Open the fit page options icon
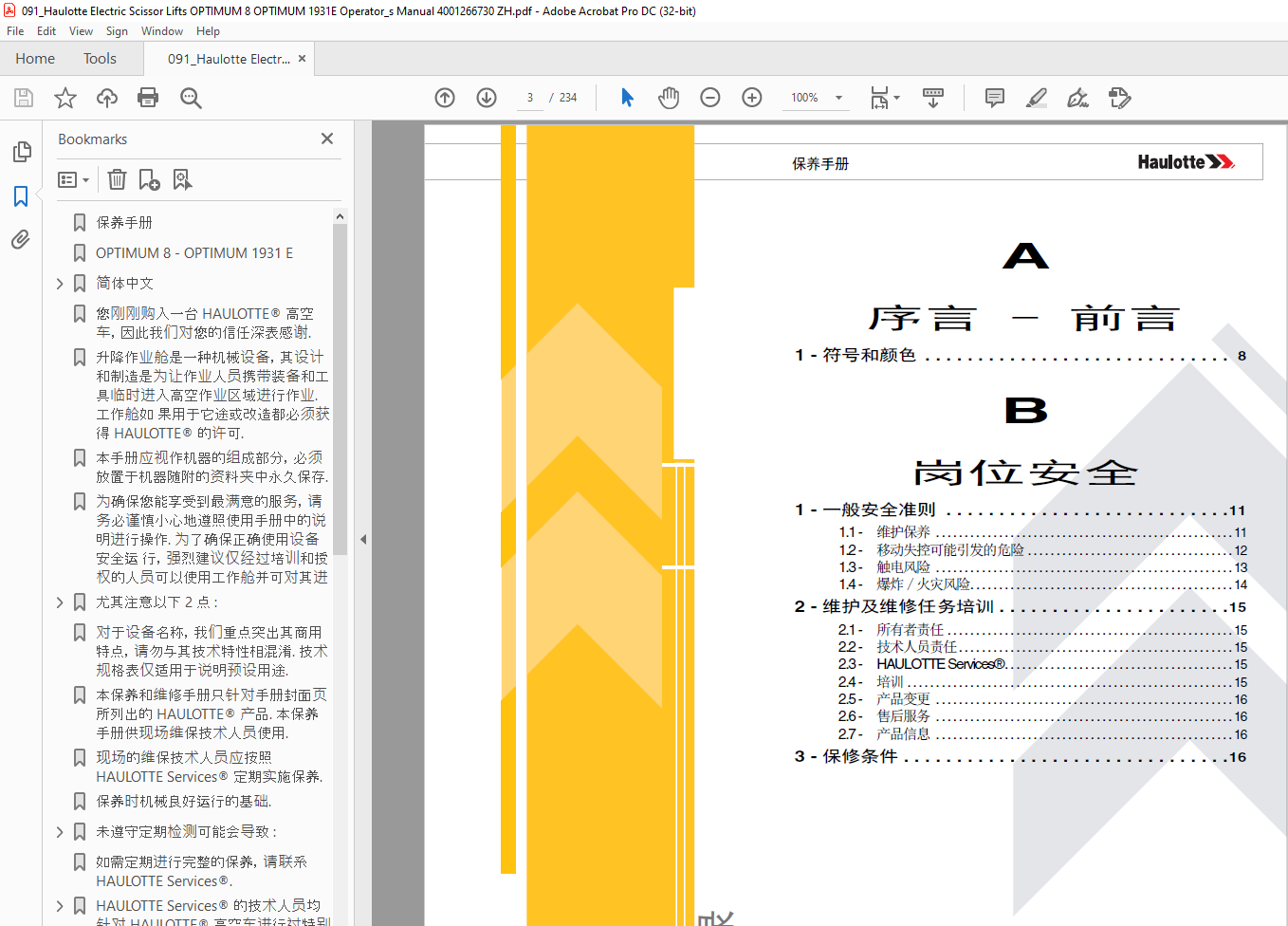This screenshot has width=1288, height=926. [884, 98]
